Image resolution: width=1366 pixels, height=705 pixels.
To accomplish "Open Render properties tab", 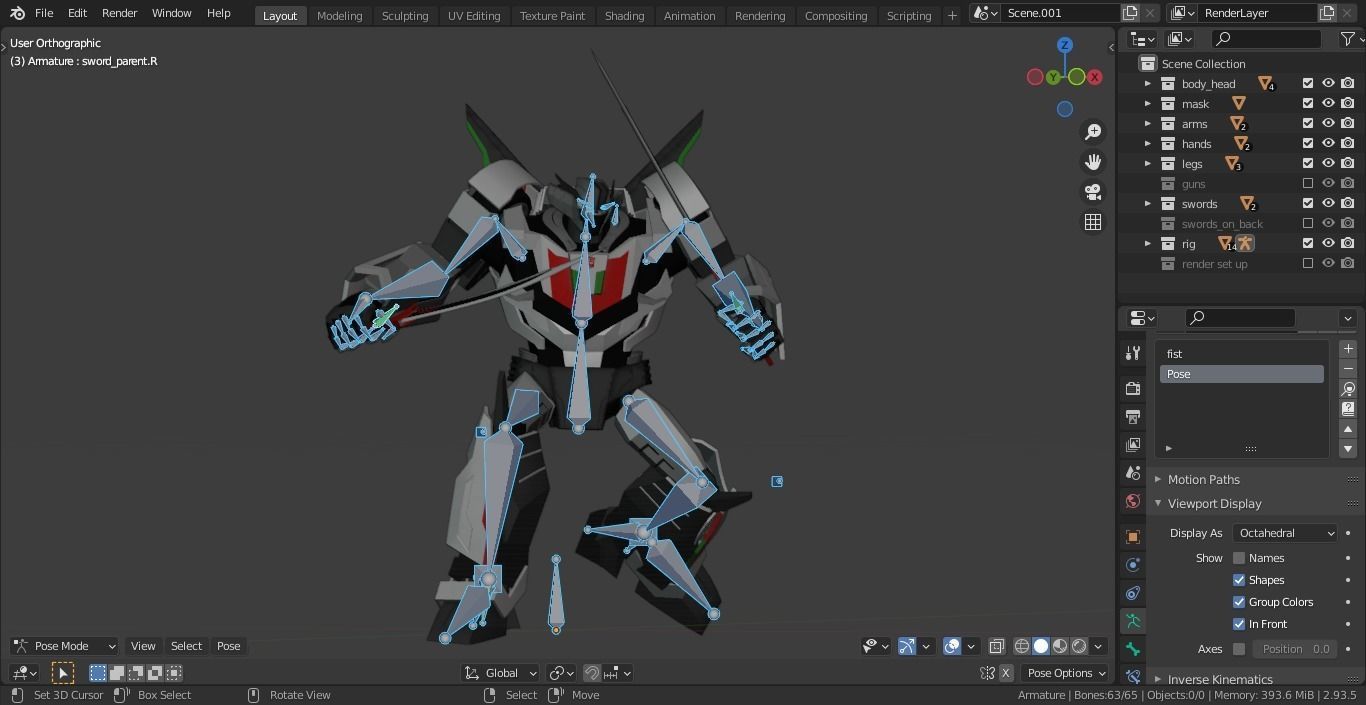I will click(1133, 388).
